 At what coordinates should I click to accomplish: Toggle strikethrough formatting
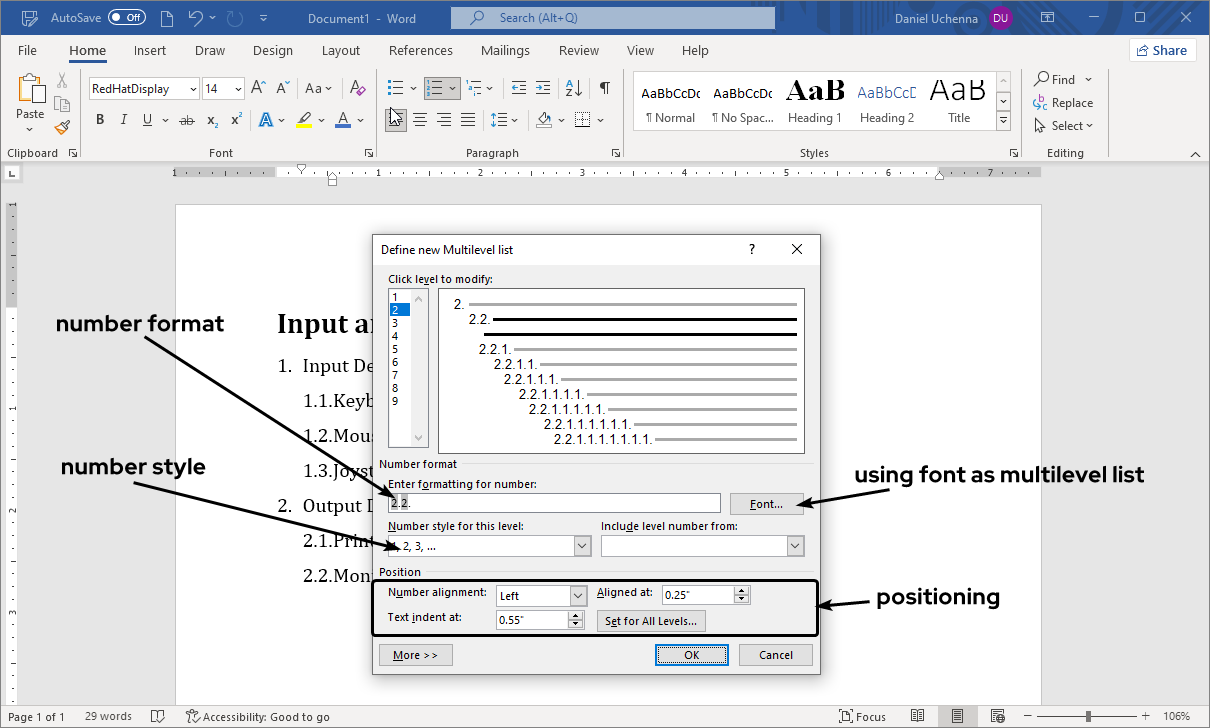pyautogui.click(x=186, y=120)
